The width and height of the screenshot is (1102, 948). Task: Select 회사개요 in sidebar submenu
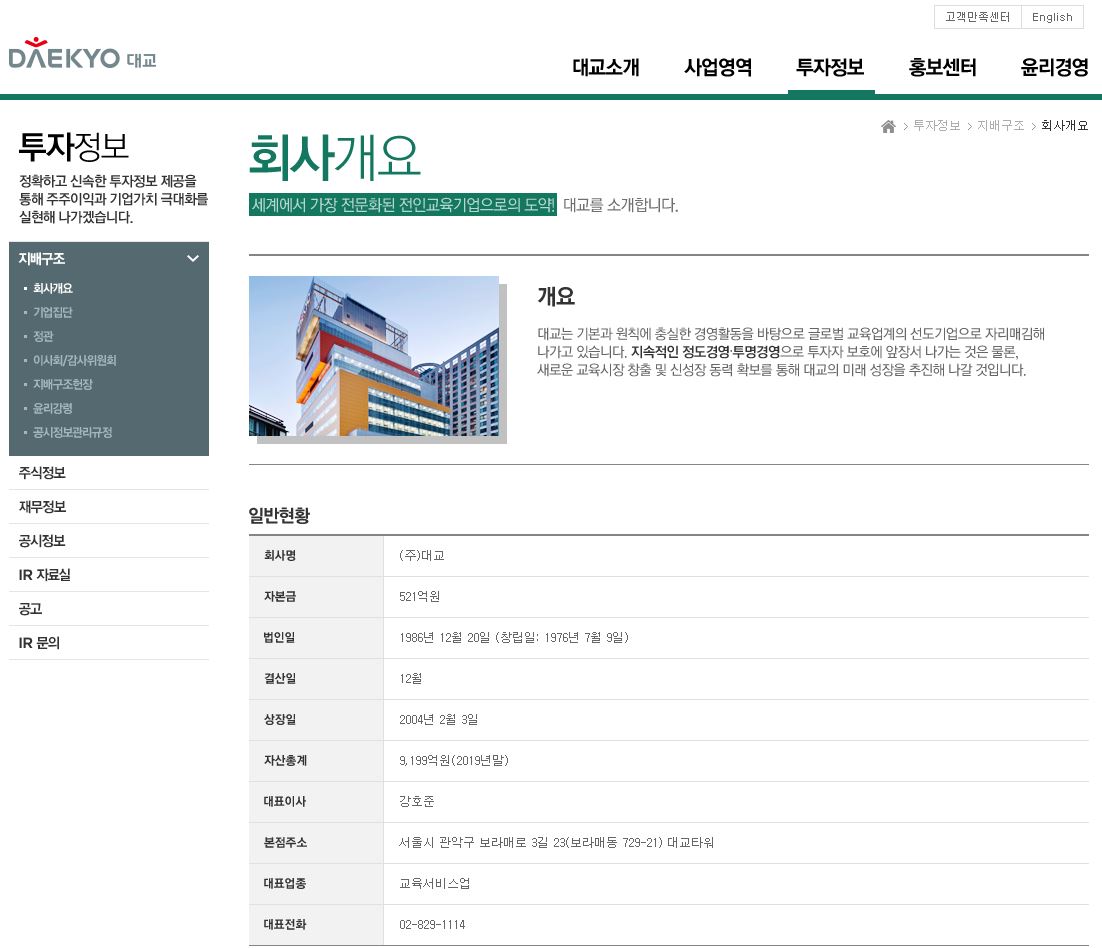[53, 288]
